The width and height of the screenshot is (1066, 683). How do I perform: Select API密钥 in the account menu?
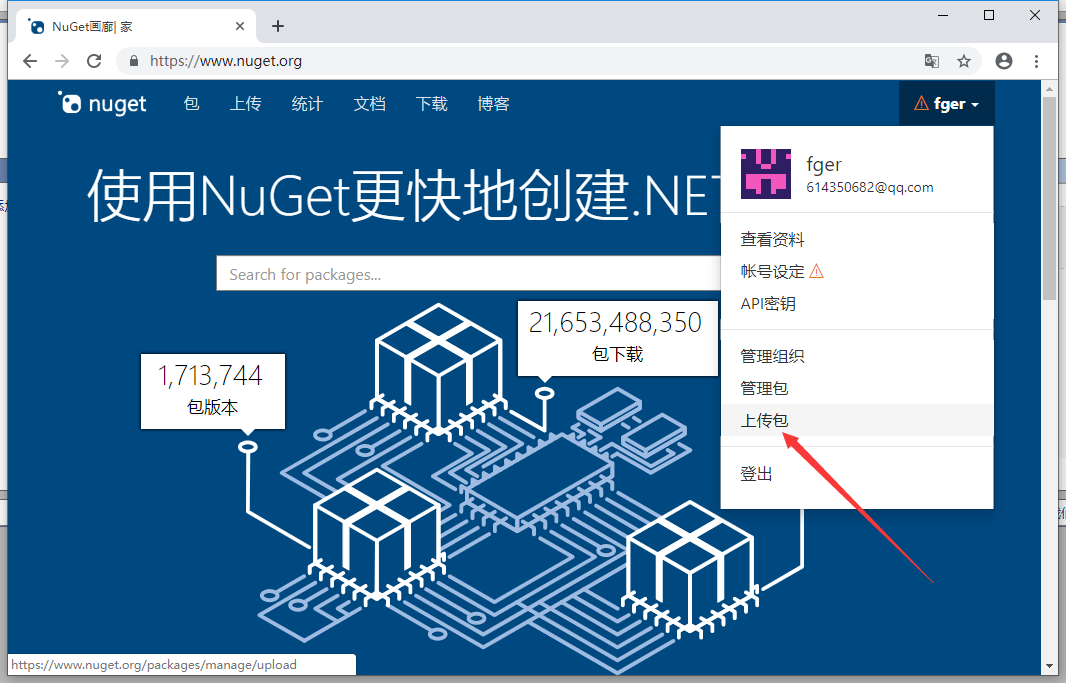click(x=768, y=304)
